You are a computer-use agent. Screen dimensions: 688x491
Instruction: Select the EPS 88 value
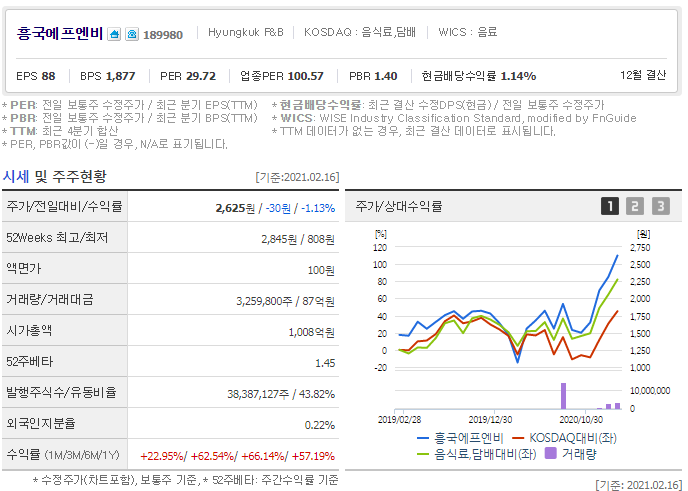coord(36,76)
